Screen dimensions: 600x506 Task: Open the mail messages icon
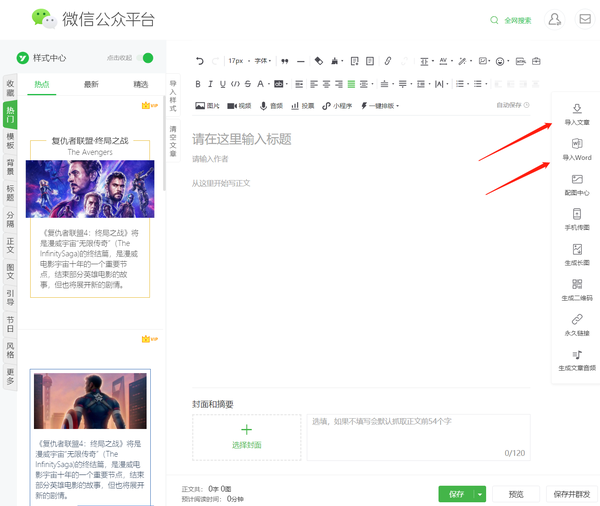coord(585,19)
